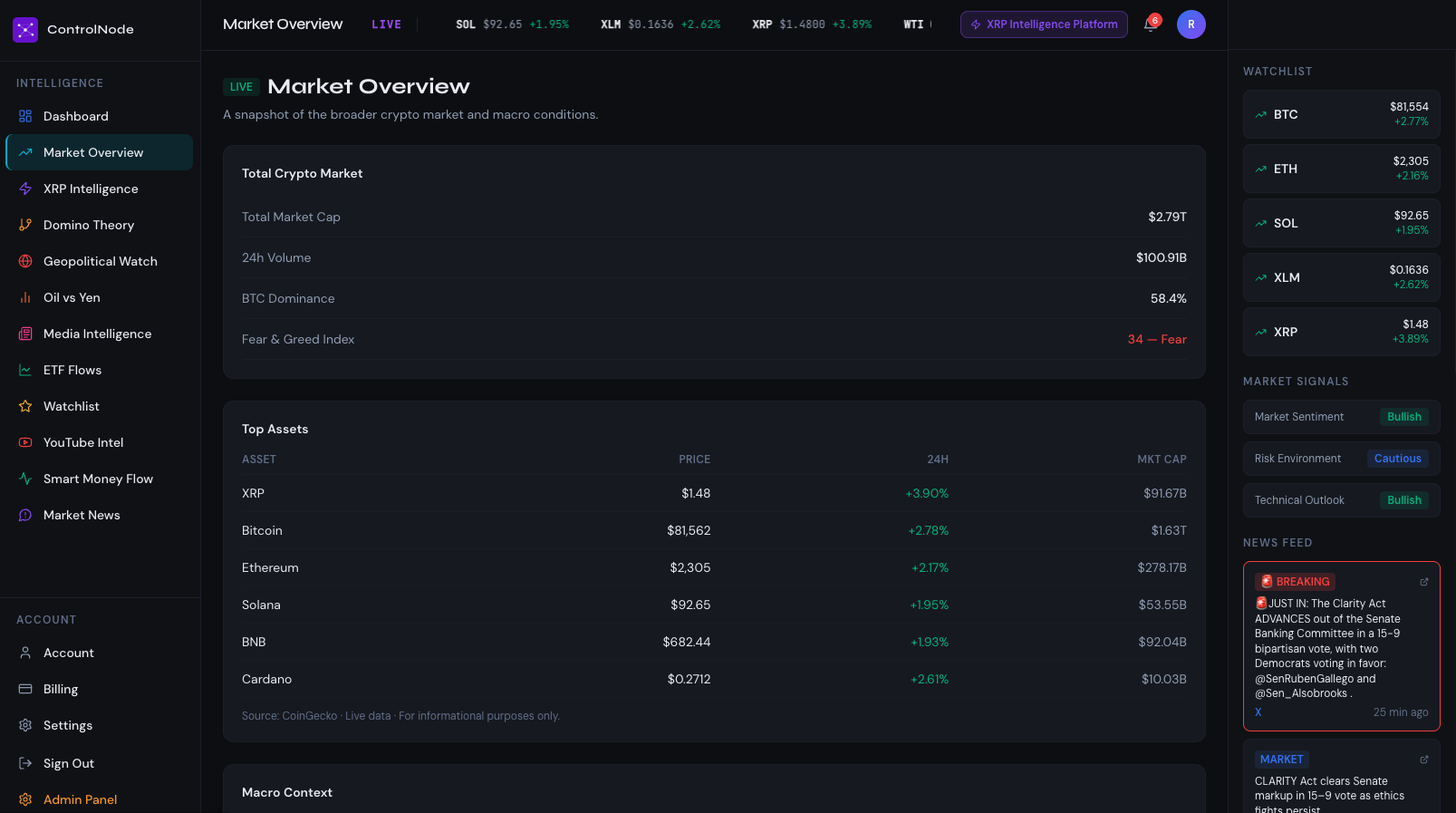Click the Domino Theory branch icon
The image size is (1456, 813).
coord(25,225)
